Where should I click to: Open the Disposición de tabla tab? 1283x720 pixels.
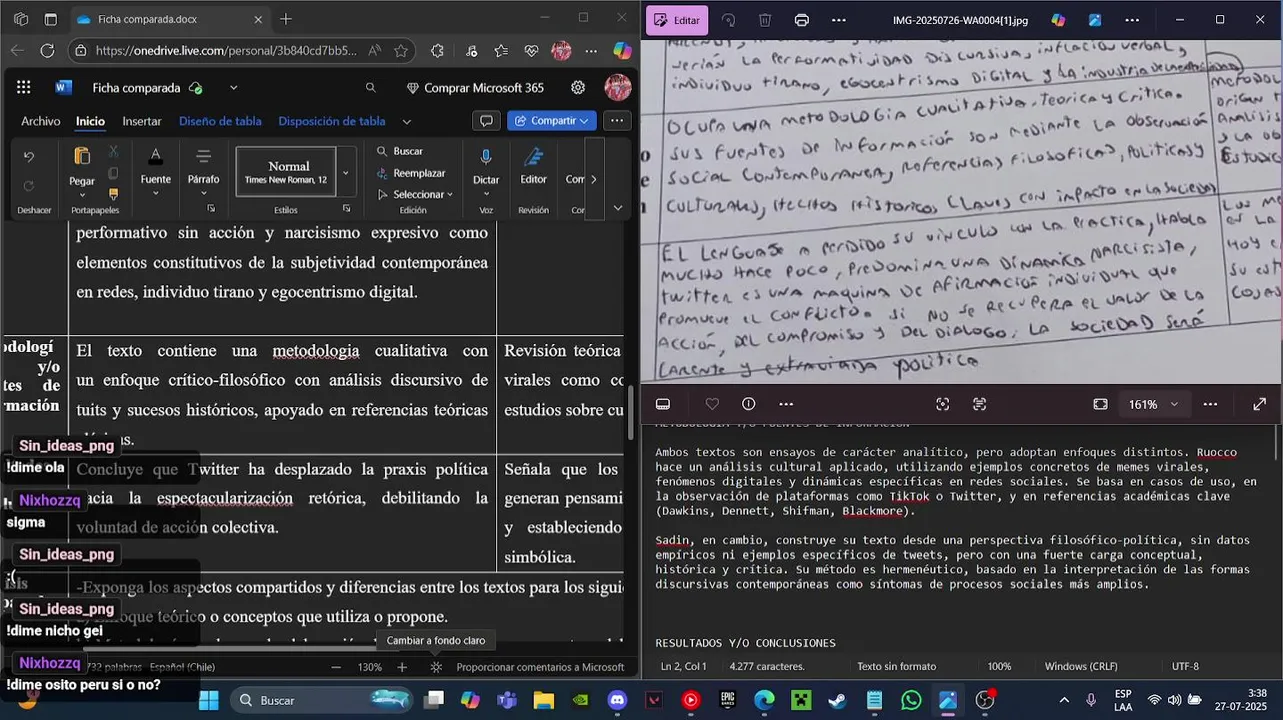point(332,121)
